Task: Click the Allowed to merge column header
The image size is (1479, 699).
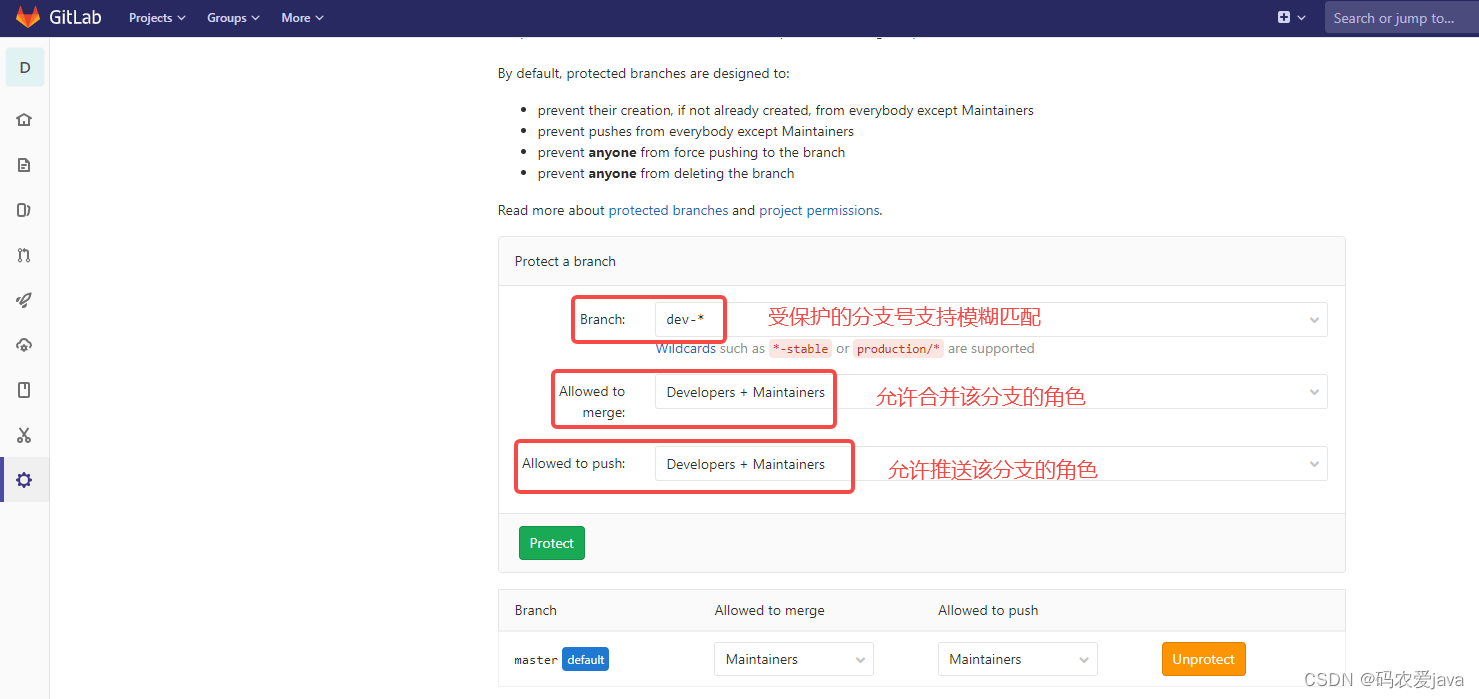Action: (769, 610)
